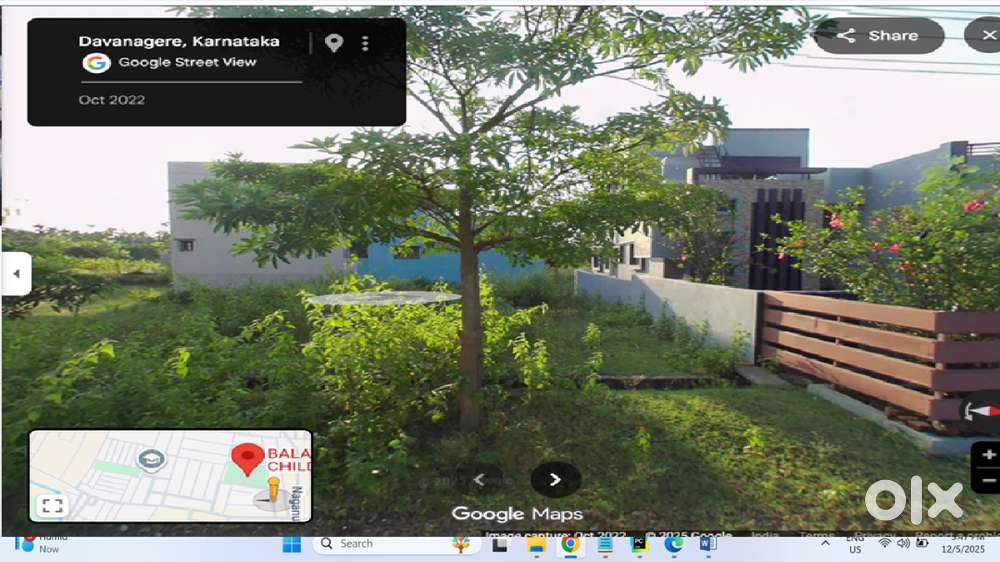Close the Street View panel

pyautogui.click(x=983, y=36)
